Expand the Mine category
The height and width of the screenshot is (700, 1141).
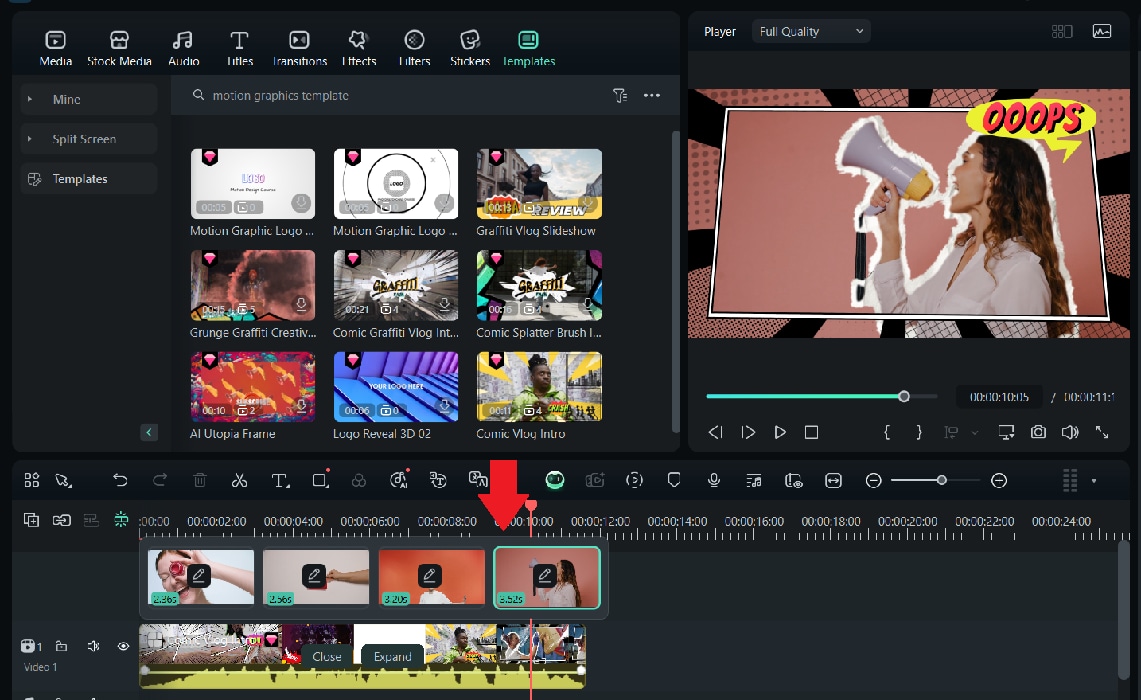[89, 99]
